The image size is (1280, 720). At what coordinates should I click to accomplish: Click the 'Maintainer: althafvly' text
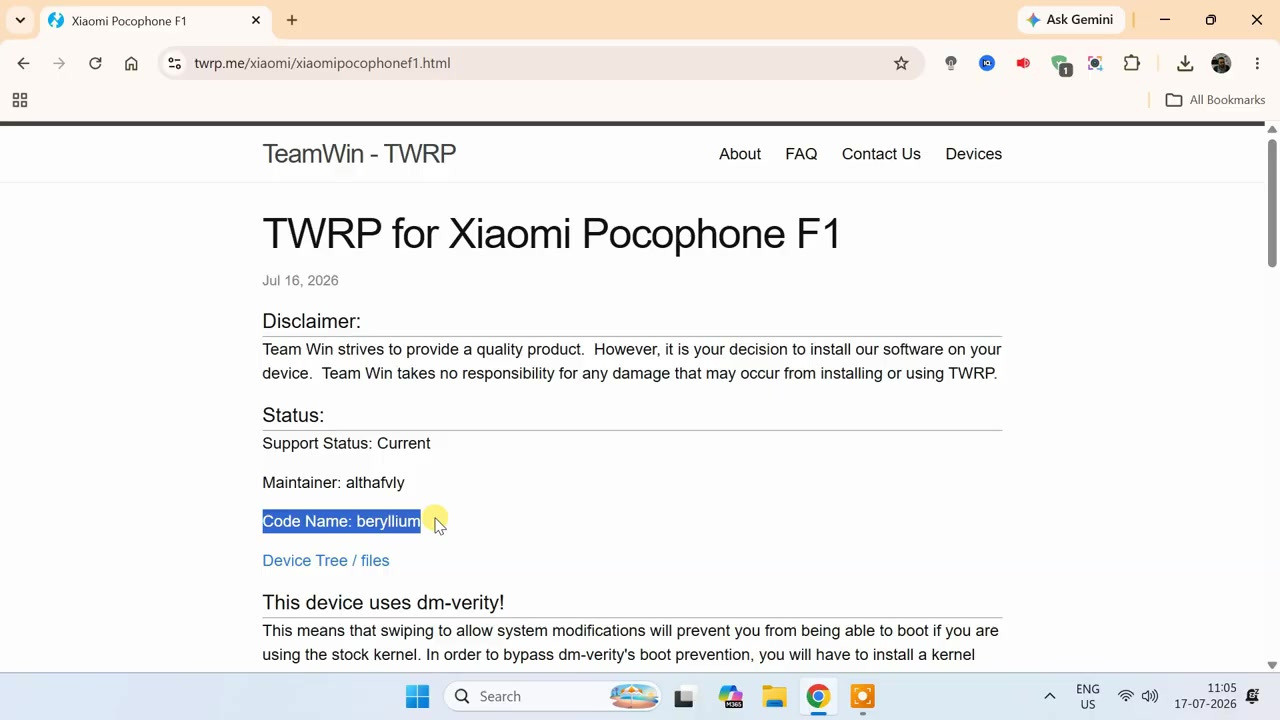coord(333,482)
